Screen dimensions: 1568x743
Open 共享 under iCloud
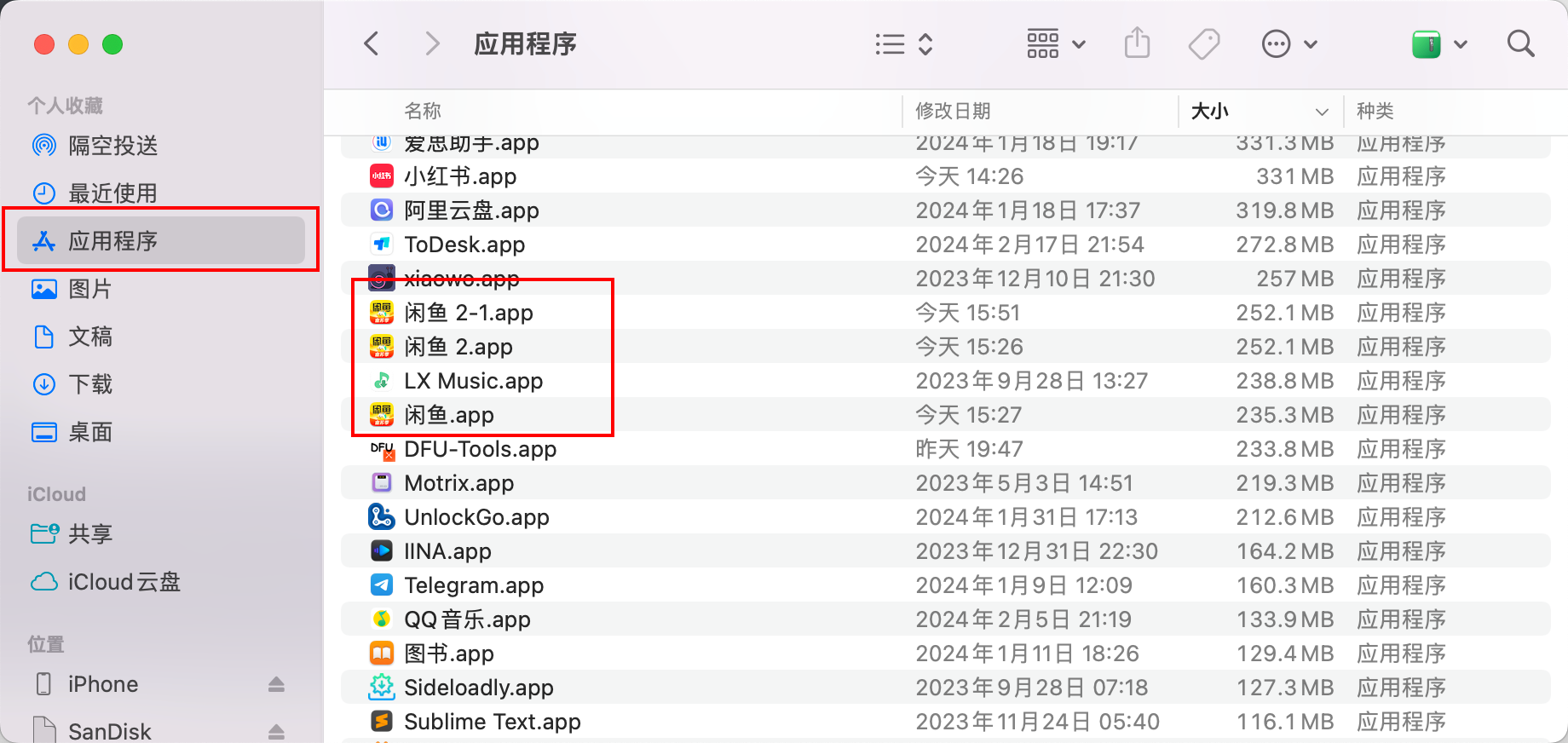(x=161, y=534)
